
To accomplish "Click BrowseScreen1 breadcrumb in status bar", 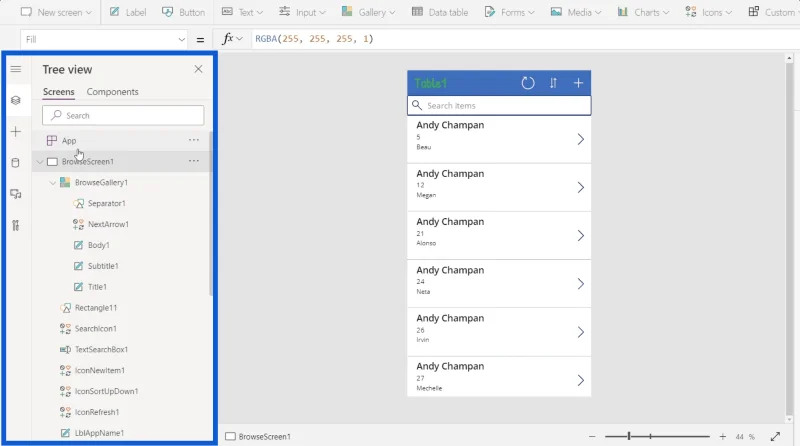I will click(x=258, y=437).
